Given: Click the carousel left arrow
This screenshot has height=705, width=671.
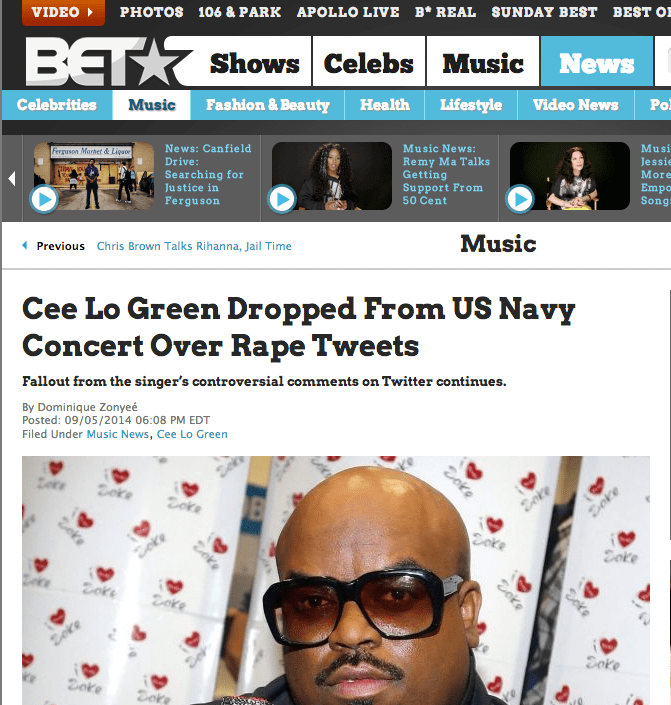Looking at the screenshot, I should click(12, 178).
